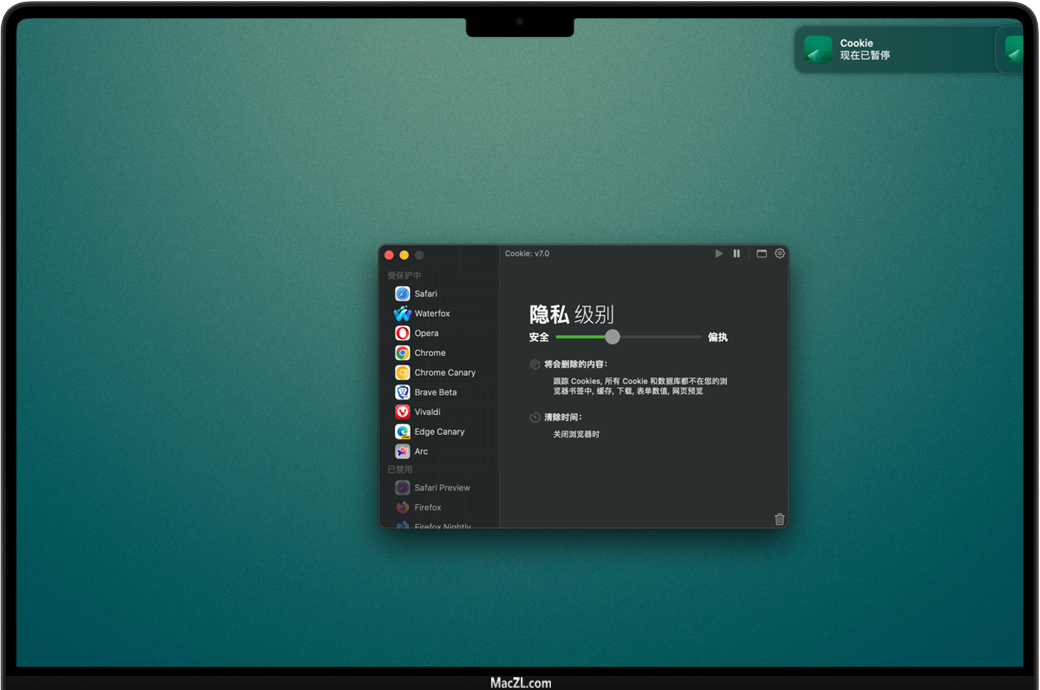Click the trash can icon

point(780,519)
